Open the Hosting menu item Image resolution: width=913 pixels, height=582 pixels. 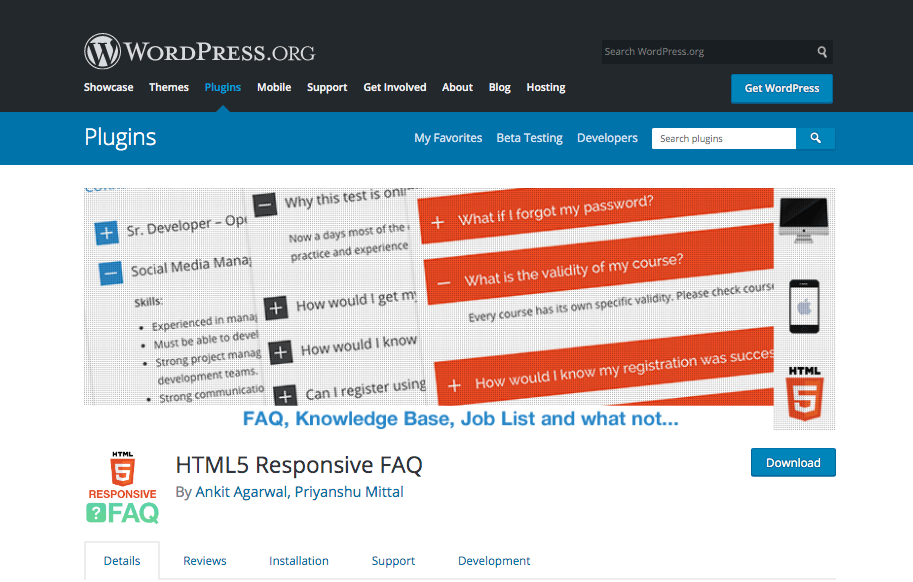[546, 87]
